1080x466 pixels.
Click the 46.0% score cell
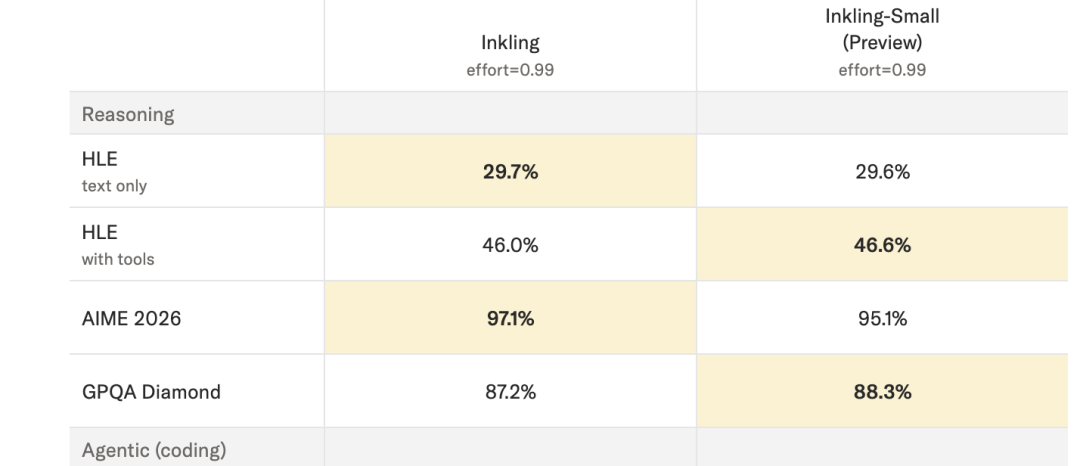(x=510, y=244)
